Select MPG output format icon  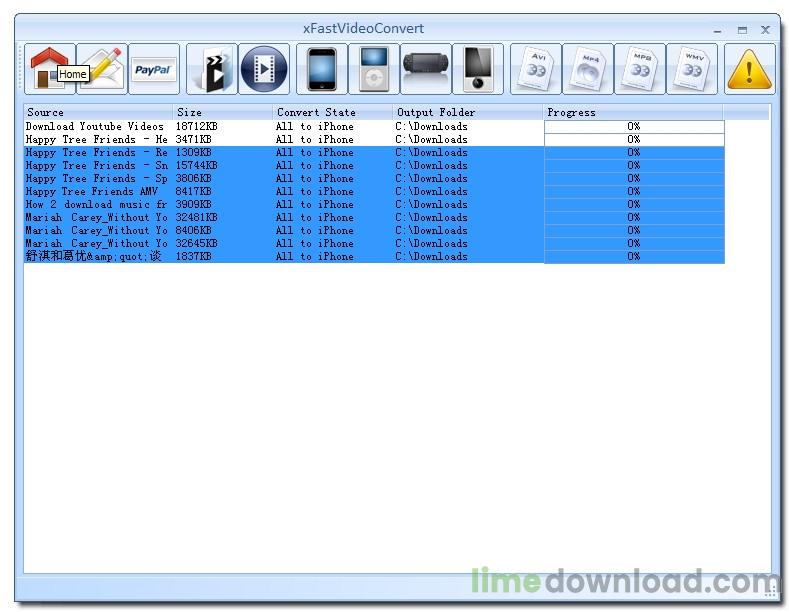(x=640, y=69)
